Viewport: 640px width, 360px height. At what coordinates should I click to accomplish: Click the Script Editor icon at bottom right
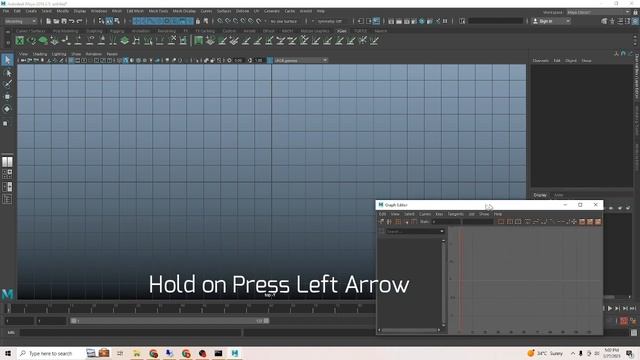tap(634, 333)
